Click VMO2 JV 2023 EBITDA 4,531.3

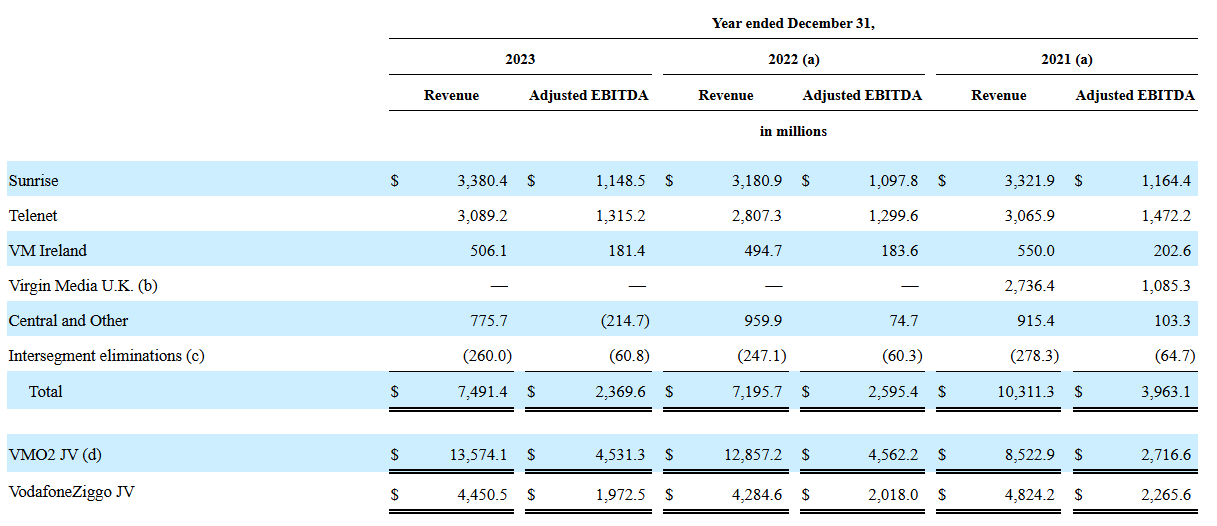(620, 456)
